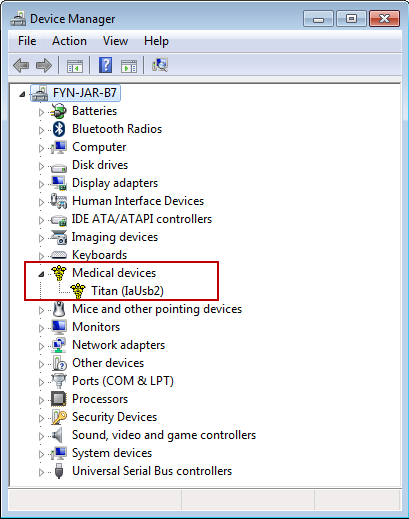Open the File menu
Viewport: 409px width, 519px height.
27,41
